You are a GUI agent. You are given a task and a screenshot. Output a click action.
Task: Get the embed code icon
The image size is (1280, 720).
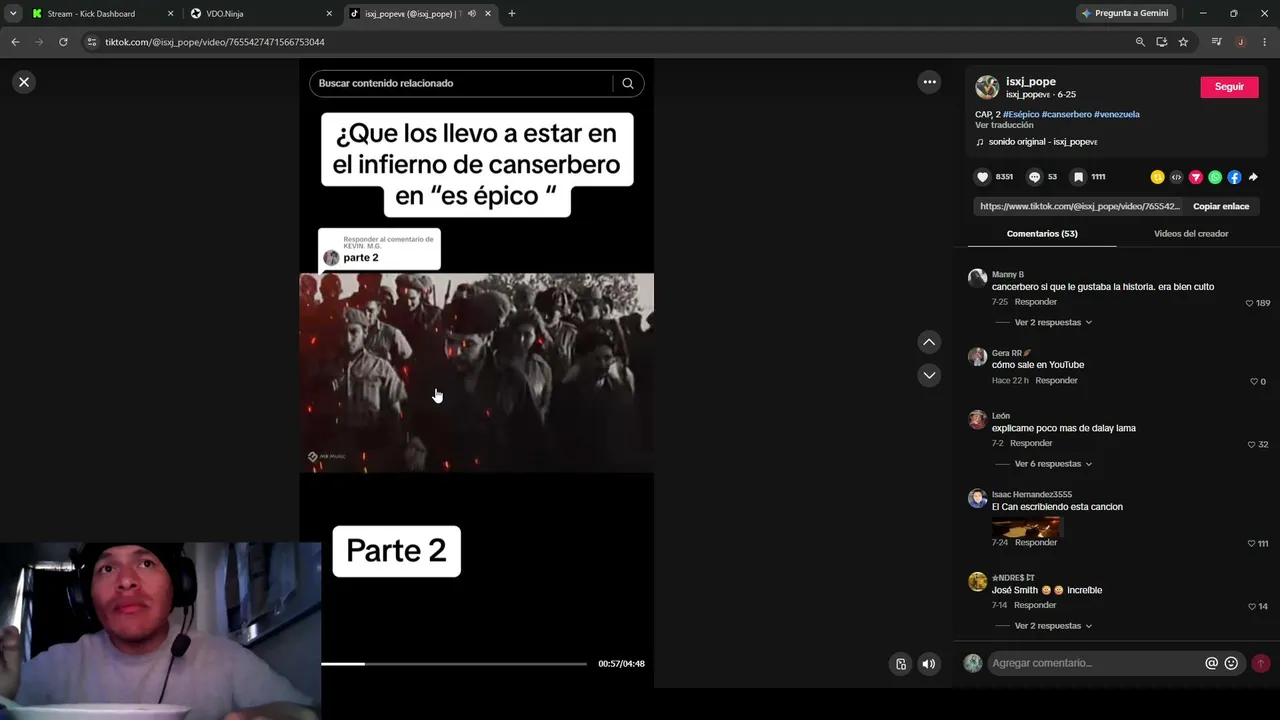(x=1176, y=177)
